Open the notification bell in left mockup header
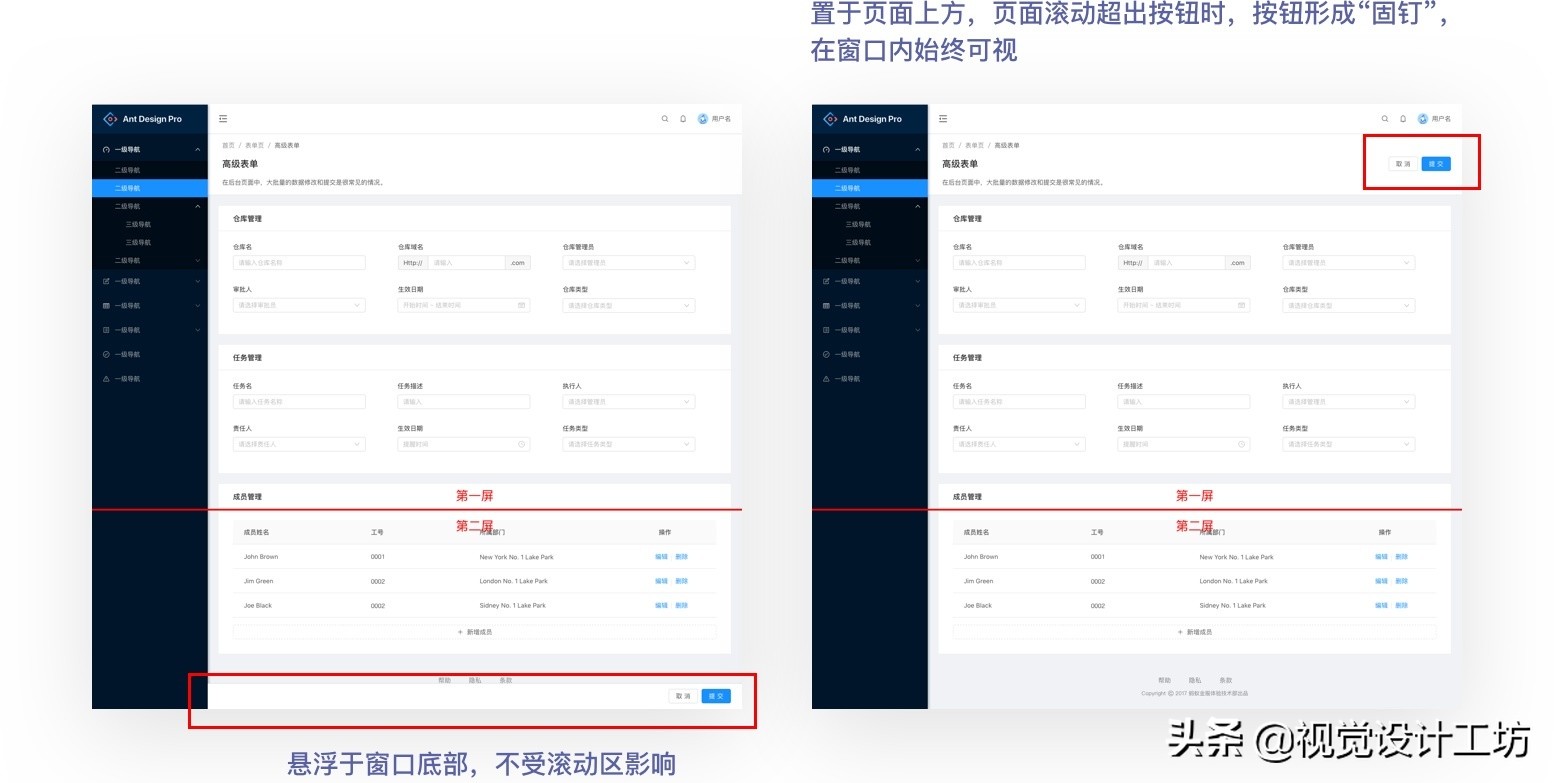 (x=683, y=119)
